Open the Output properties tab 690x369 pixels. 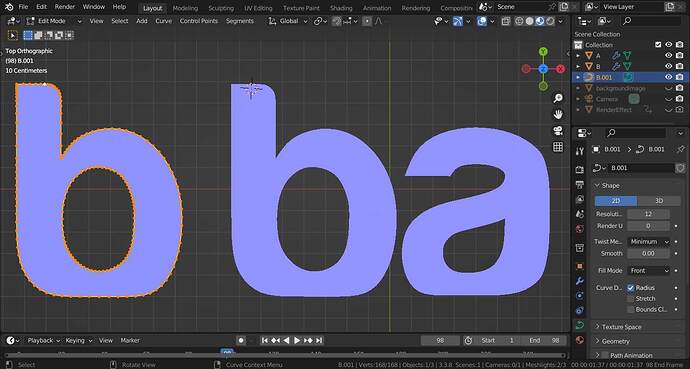pyautogui.click(x=580, y=185)
